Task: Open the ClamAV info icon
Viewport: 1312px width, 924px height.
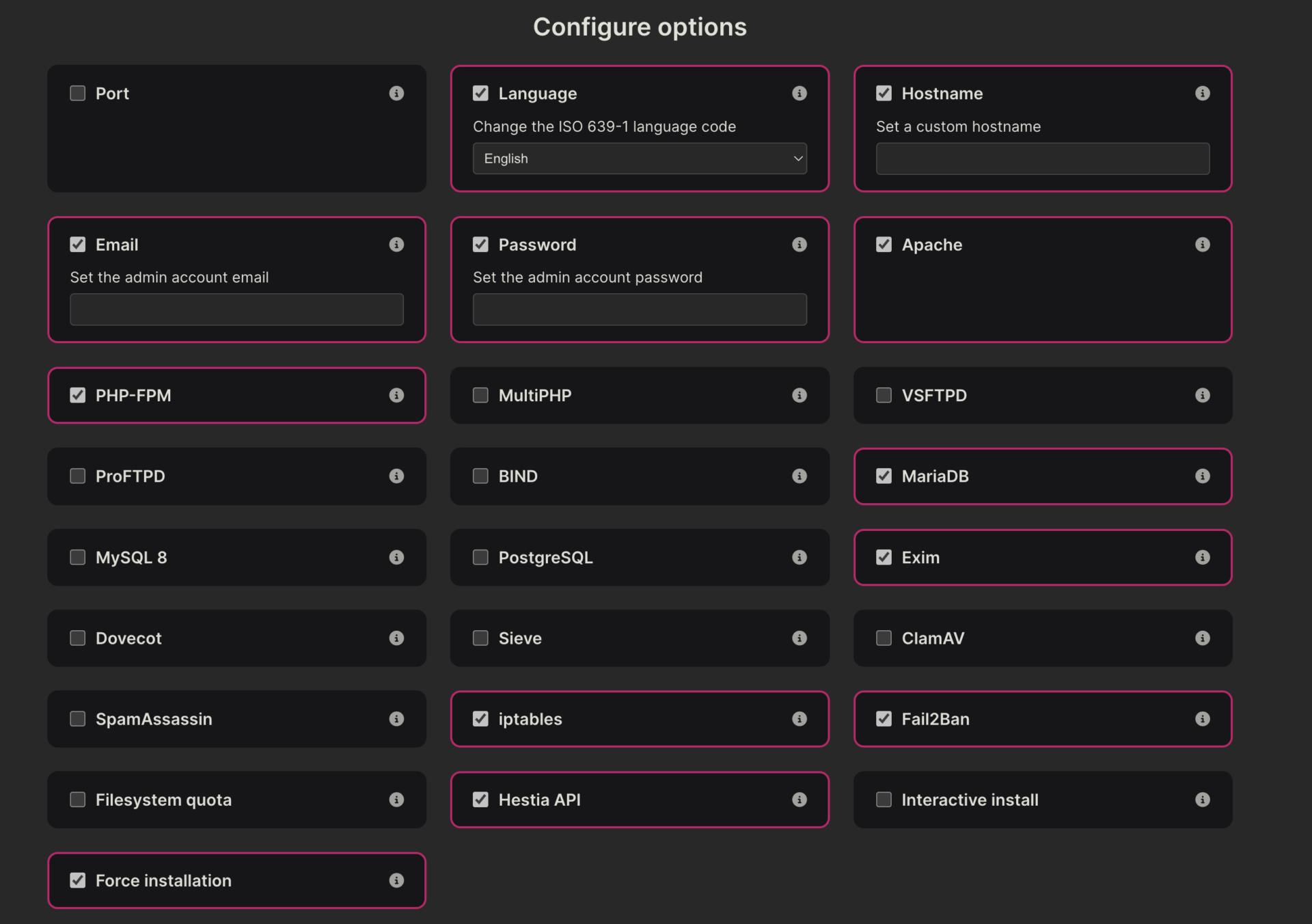Action: [1203, 638]
